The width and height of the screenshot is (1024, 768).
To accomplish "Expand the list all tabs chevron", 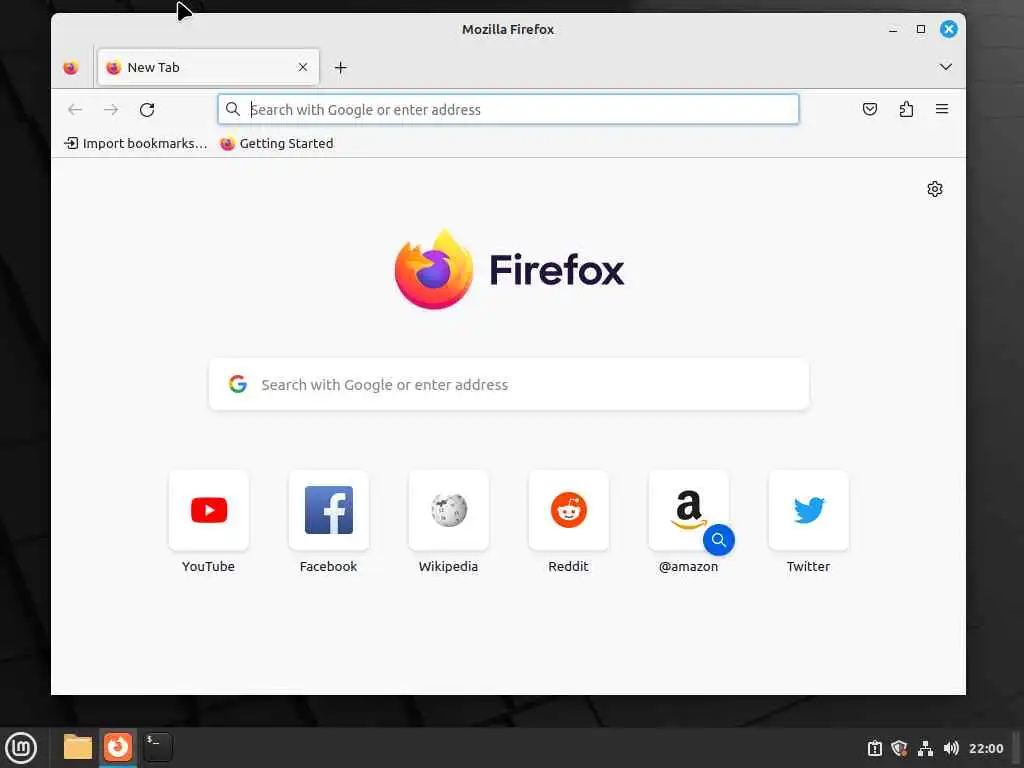I will (945, 67).
